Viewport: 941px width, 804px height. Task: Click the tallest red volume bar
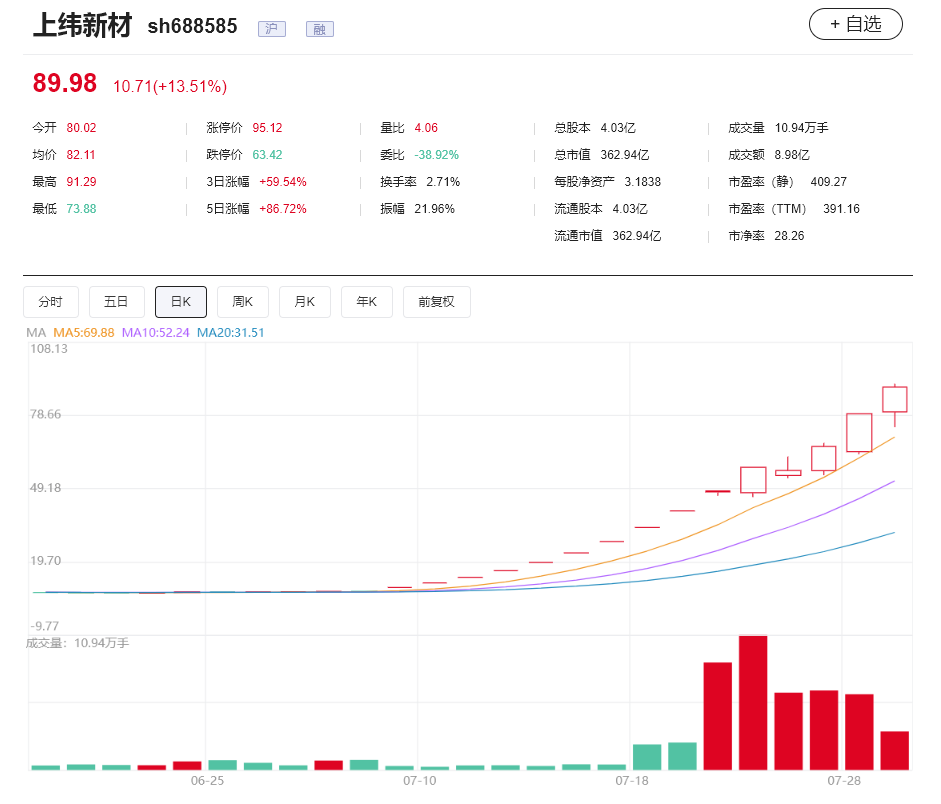[x=753, y=703]
